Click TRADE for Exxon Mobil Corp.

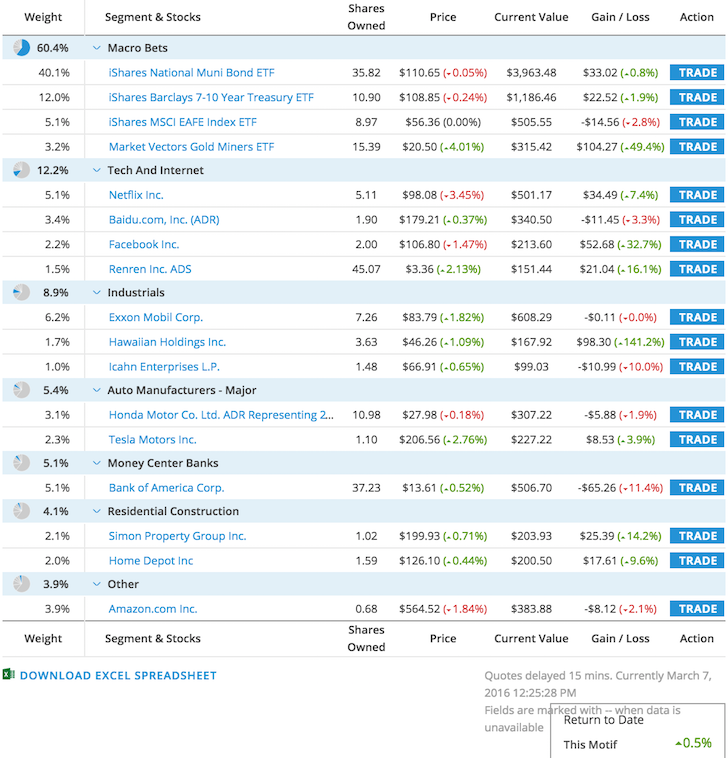(697, 317)
